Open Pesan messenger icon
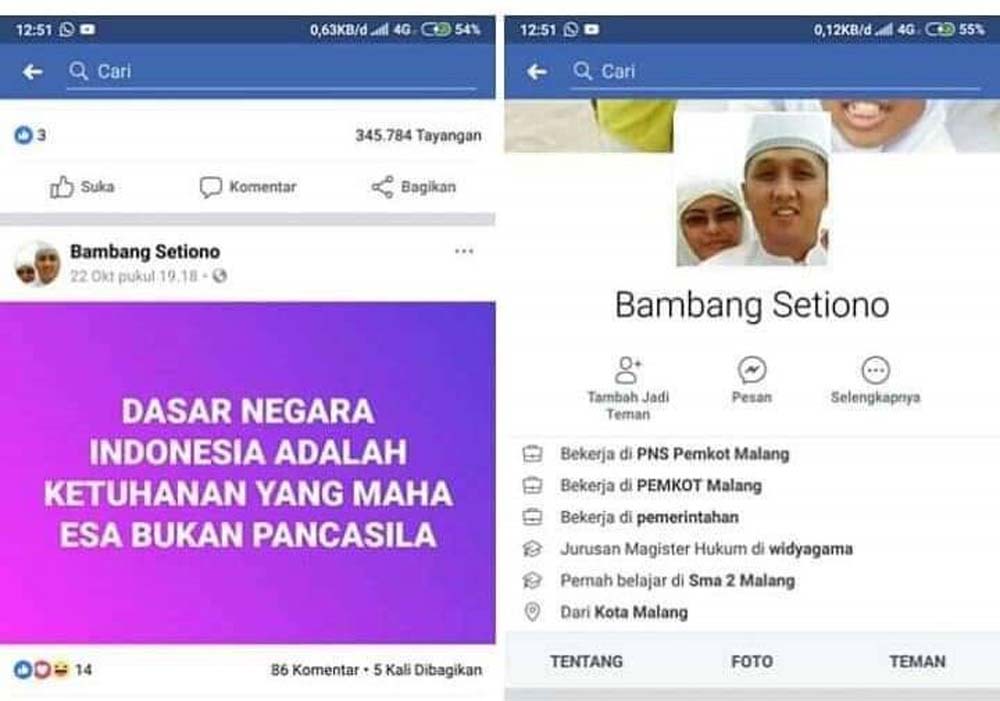Image resolution: width=1000 pixels, height=701 pixels. pos(752,370)
